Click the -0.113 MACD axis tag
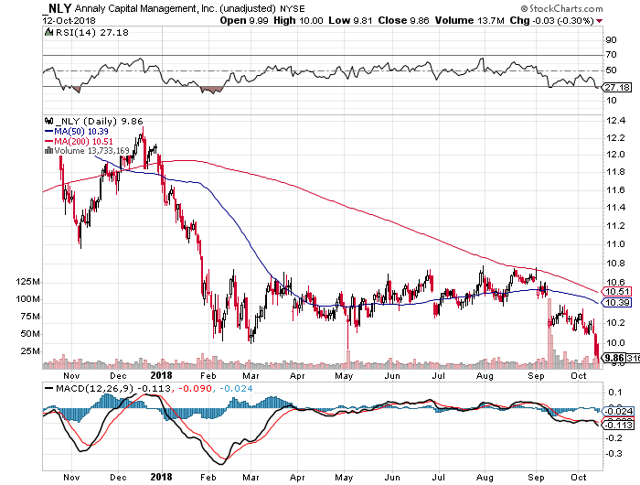This screenshot has width=640, height=485. coord(619,425)
